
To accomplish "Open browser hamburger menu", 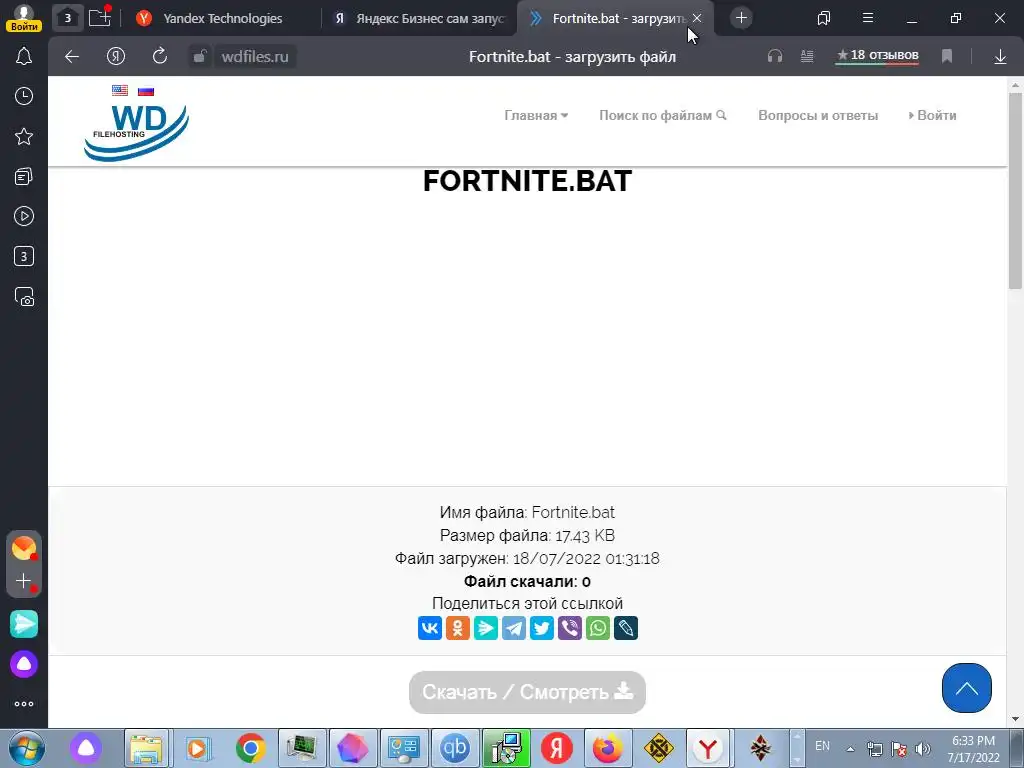I will pos(868,18).
